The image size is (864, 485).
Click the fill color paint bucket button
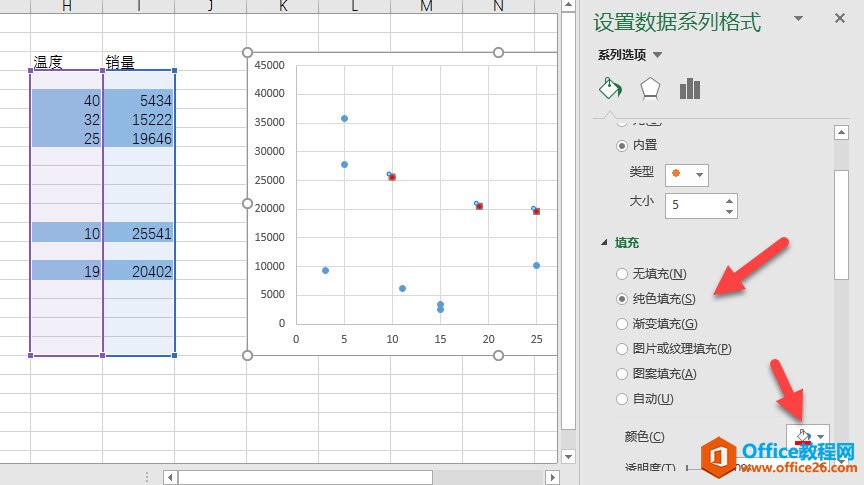802,436
